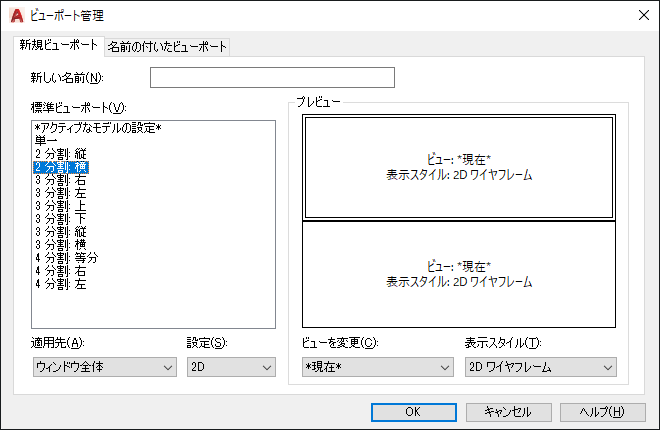Activate the lower preview viewport pane
The height and width of the screenshot is (430, 660).
(x=459, y=274)
